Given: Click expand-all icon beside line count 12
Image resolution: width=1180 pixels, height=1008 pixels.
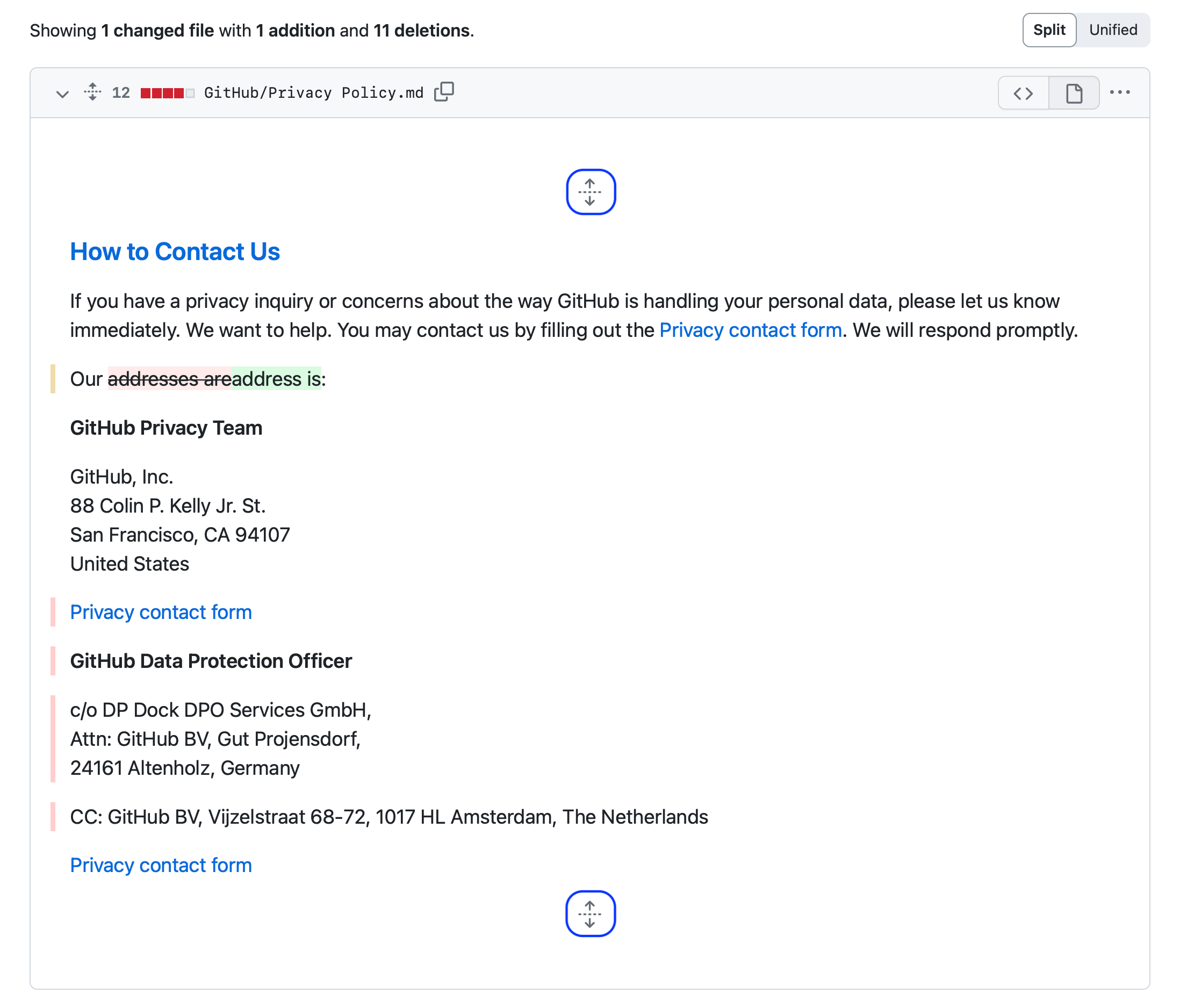Looking at the screenshot, I should [x=92, y=92].
